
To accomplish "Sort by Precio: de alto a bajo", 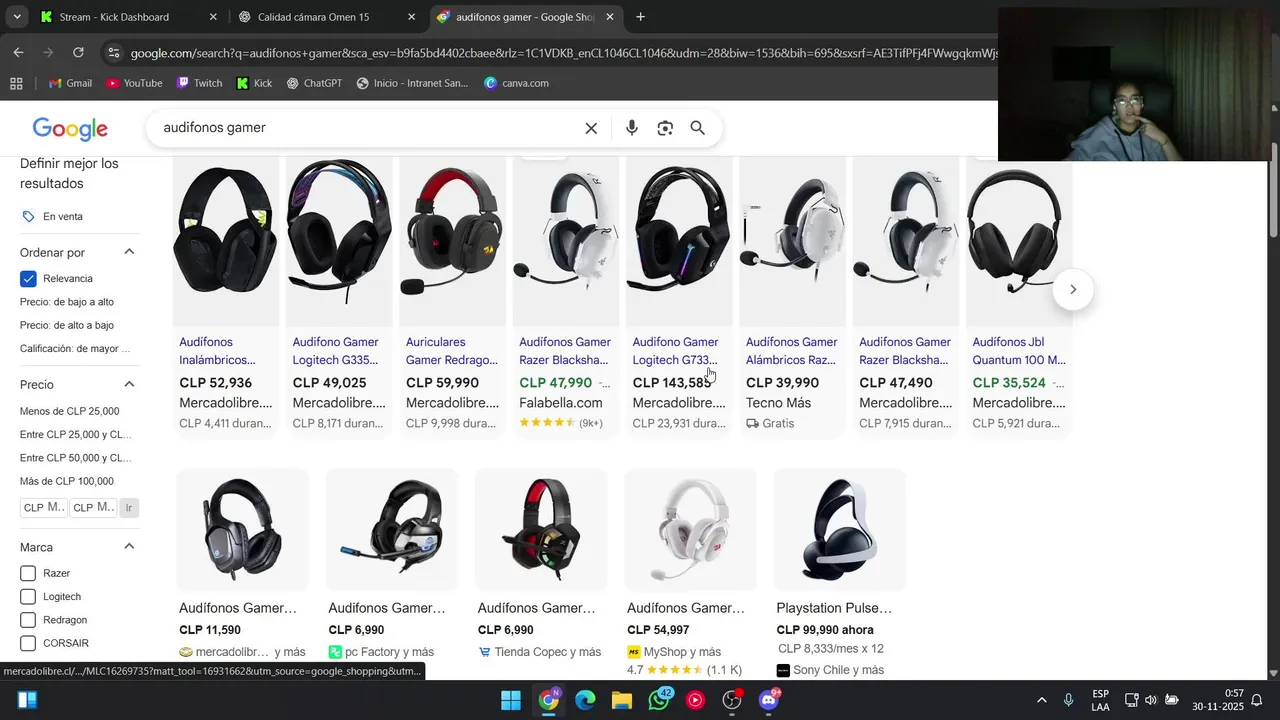I will pyautogui.click(x=67, y=325).
